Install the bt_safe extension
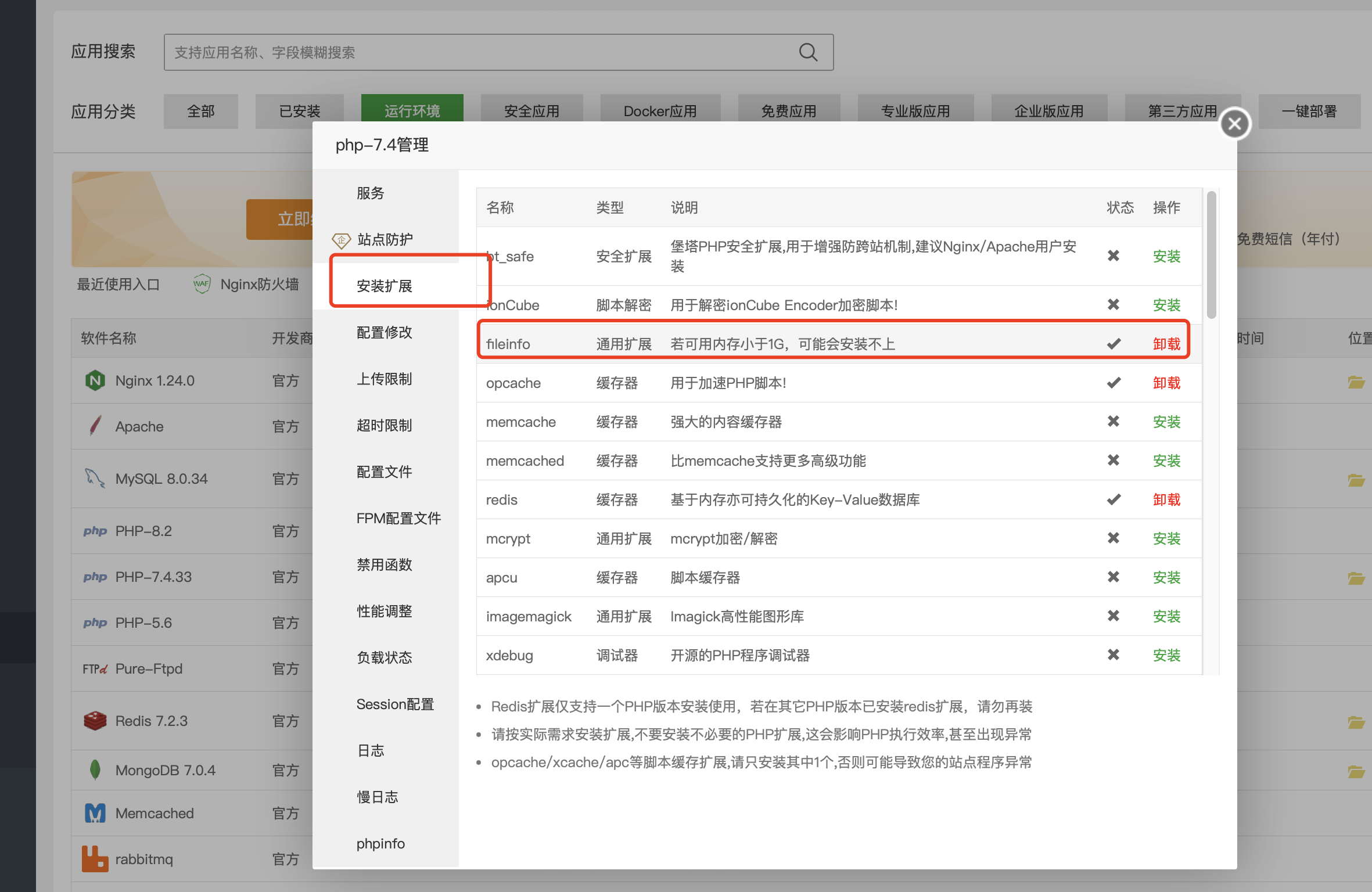1372x892 pixels. [1166, 256]
